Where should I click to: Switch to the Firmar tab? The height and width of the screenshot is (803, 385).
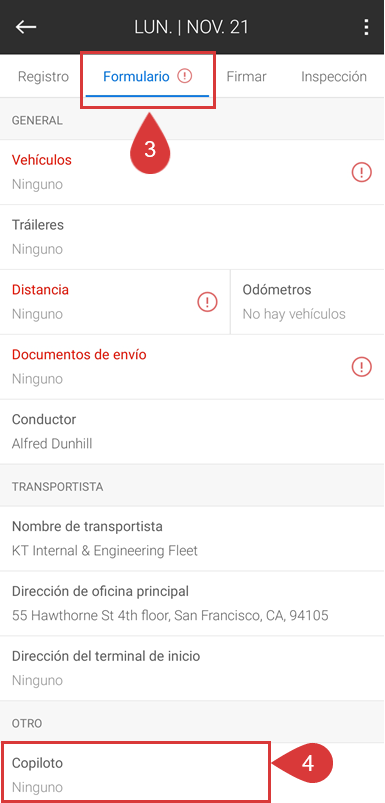pos(246,77)
